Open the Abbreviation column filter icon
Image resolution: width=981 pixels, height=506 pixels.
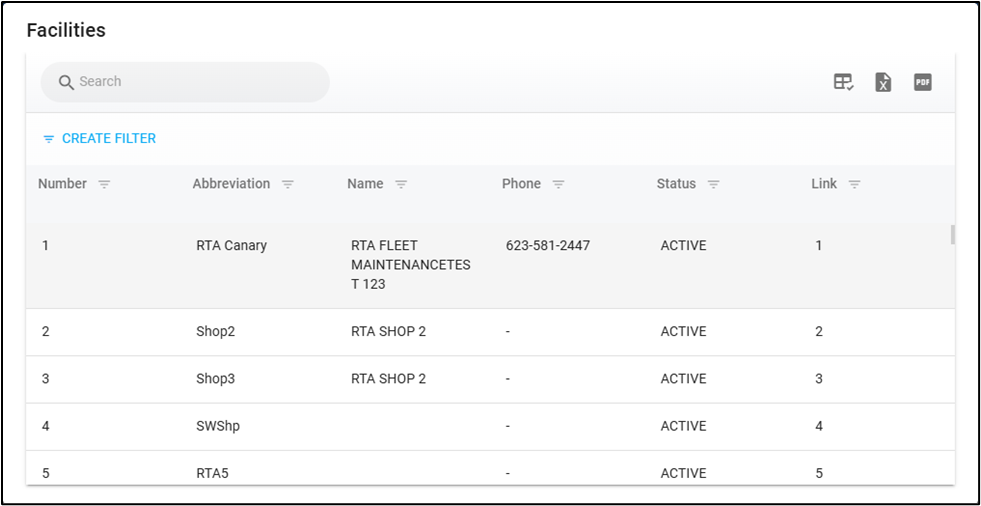288,185
